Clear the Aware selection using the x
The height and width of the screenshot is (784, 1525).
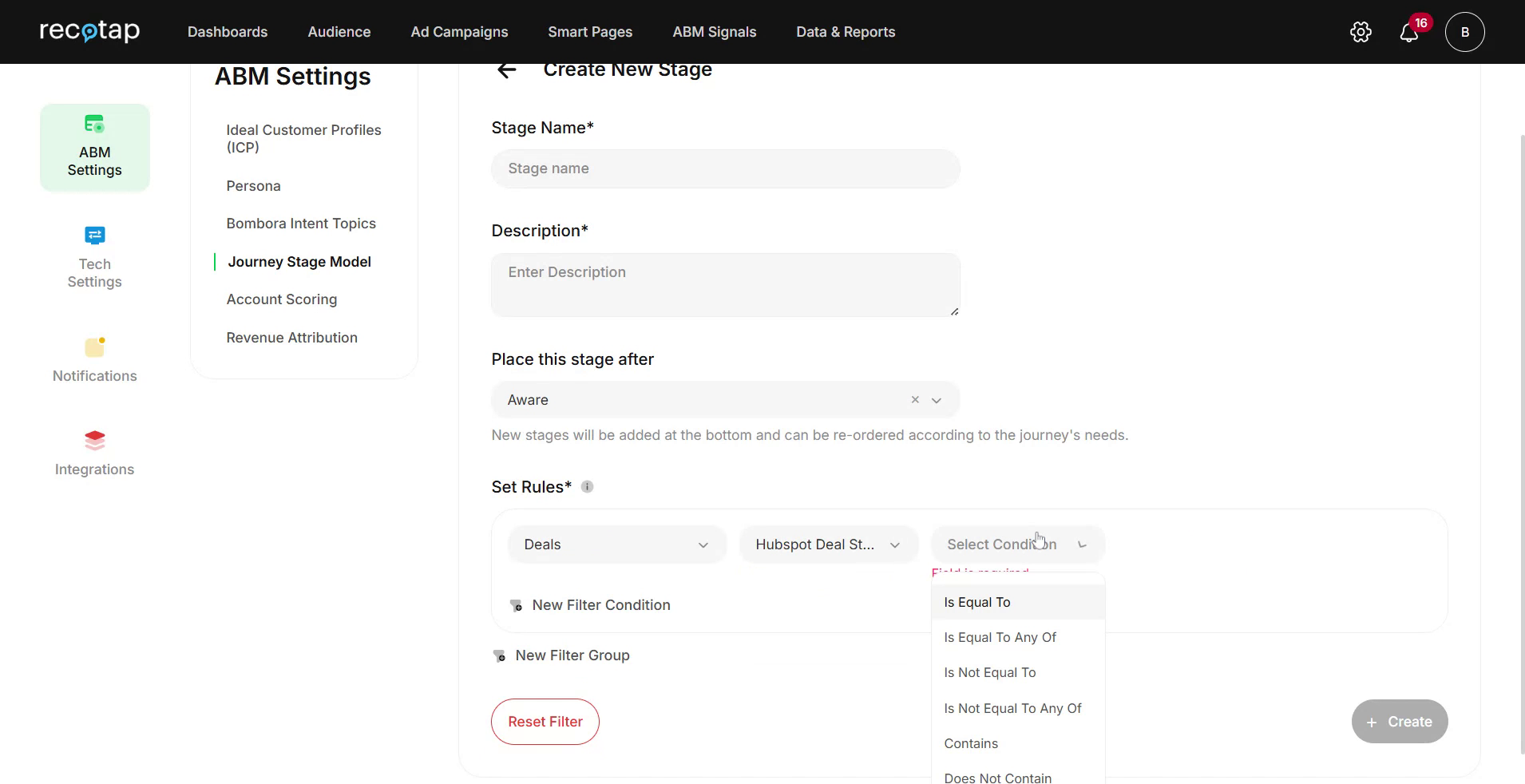(x=913, y=400)
